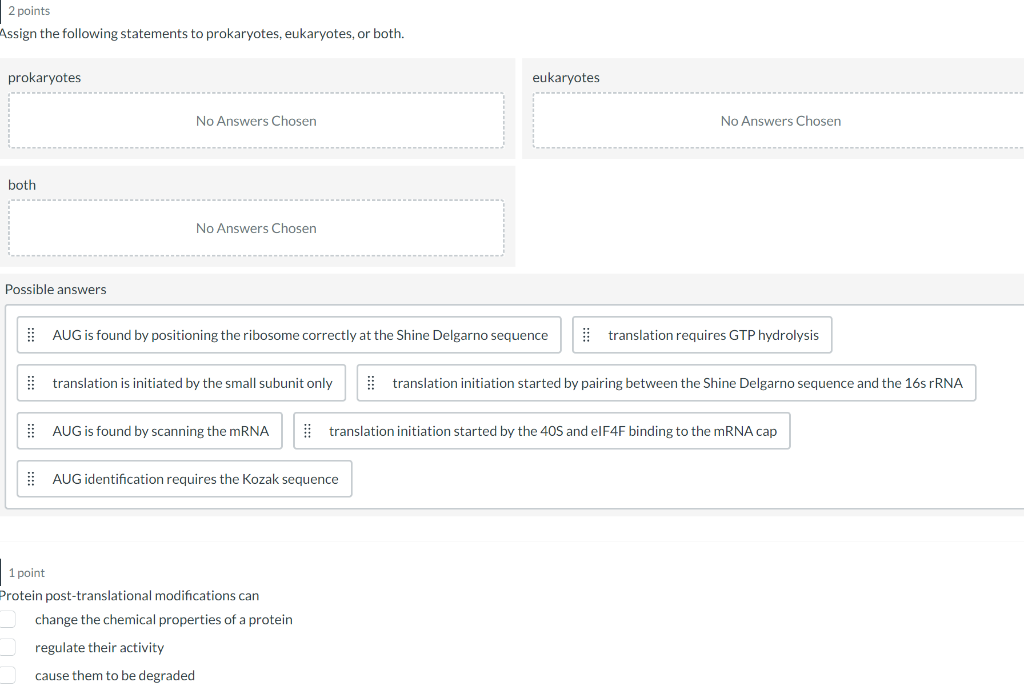
Task: Choose Shine Delgarno and 16s rRNA pairing answer
Action: coord(677,383)
